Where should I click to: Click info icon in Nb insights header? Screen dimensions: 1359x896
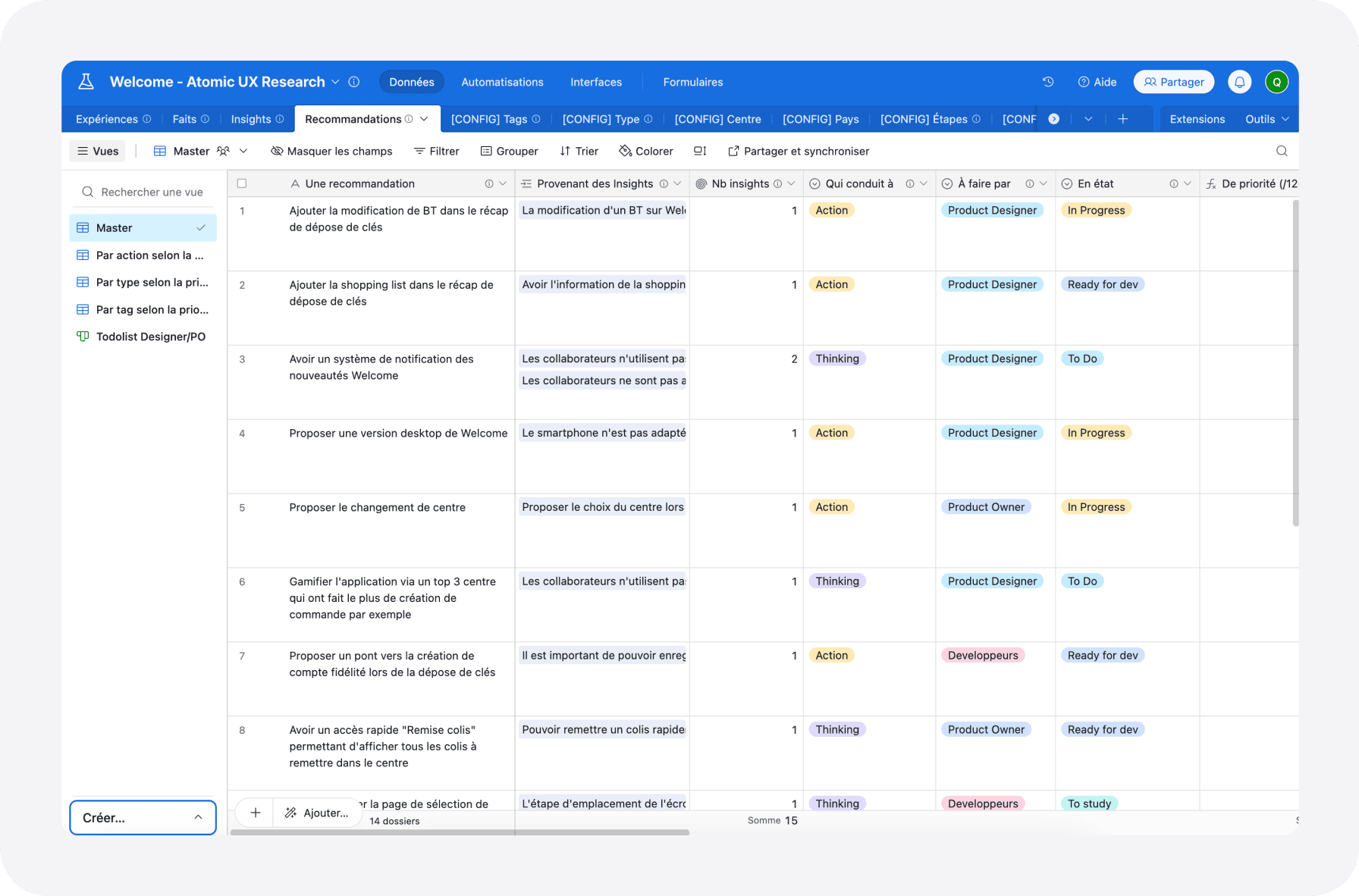pos(777,183)
